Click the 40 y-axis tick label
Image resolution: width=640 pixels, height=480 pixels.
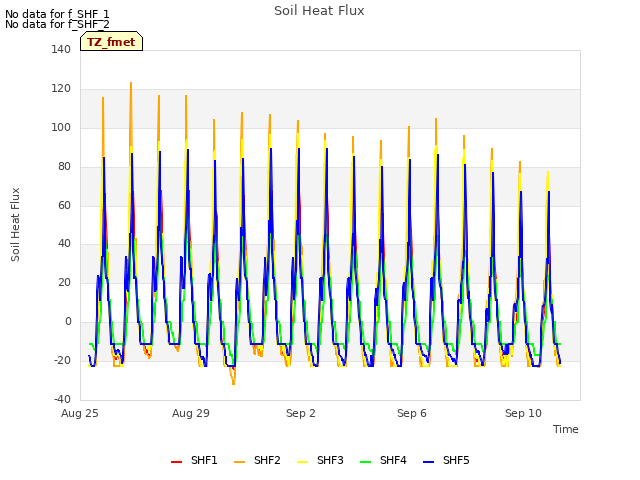coord(64,244)
